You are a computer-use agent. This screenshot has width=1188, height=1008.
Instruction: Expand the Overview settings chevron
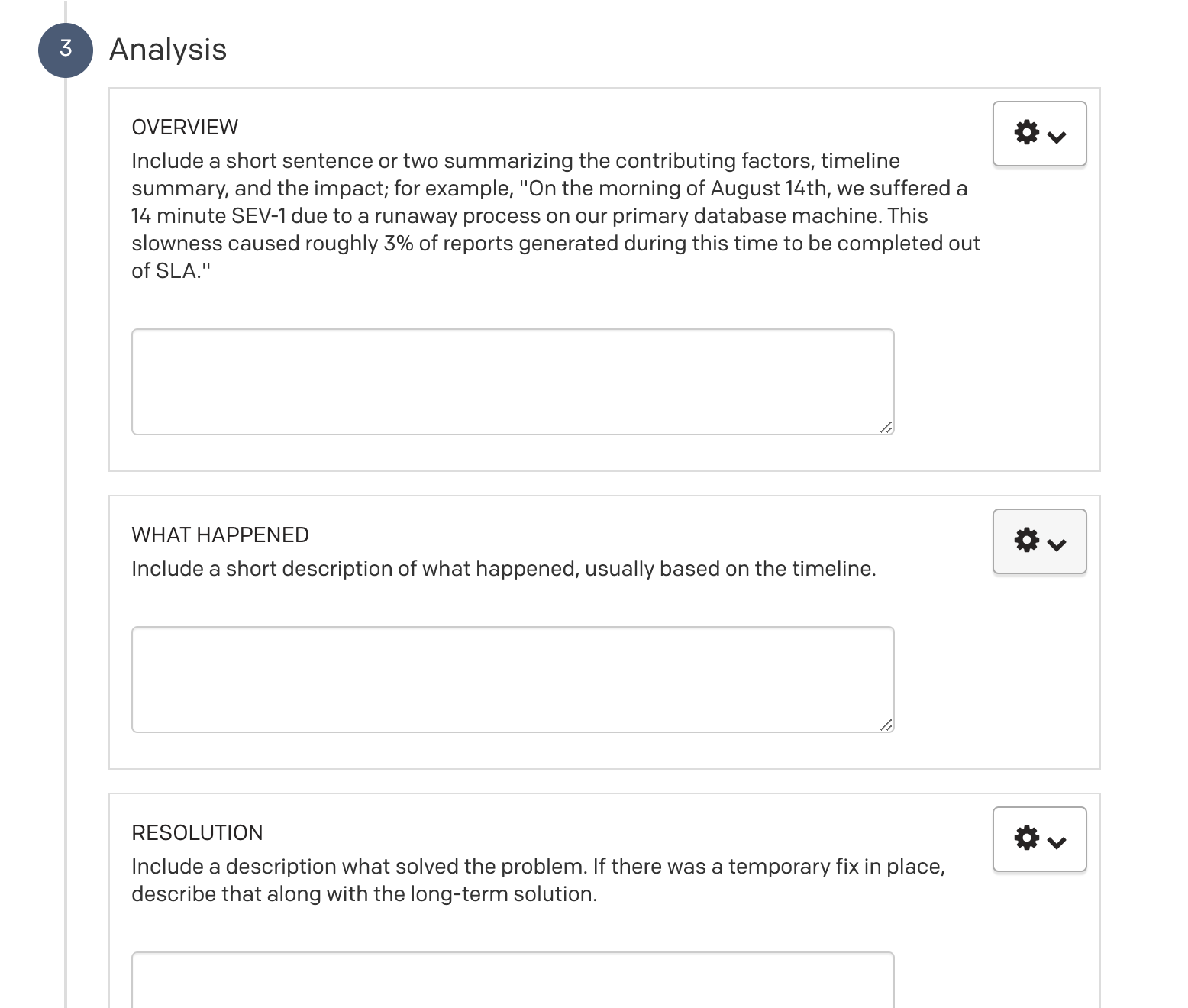[1057, 137]
